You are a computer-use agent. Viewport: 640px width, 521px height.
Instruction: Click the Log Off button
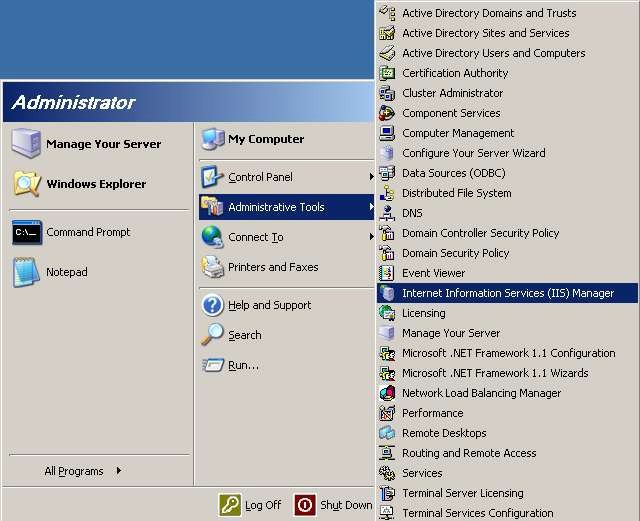[250, 505]
